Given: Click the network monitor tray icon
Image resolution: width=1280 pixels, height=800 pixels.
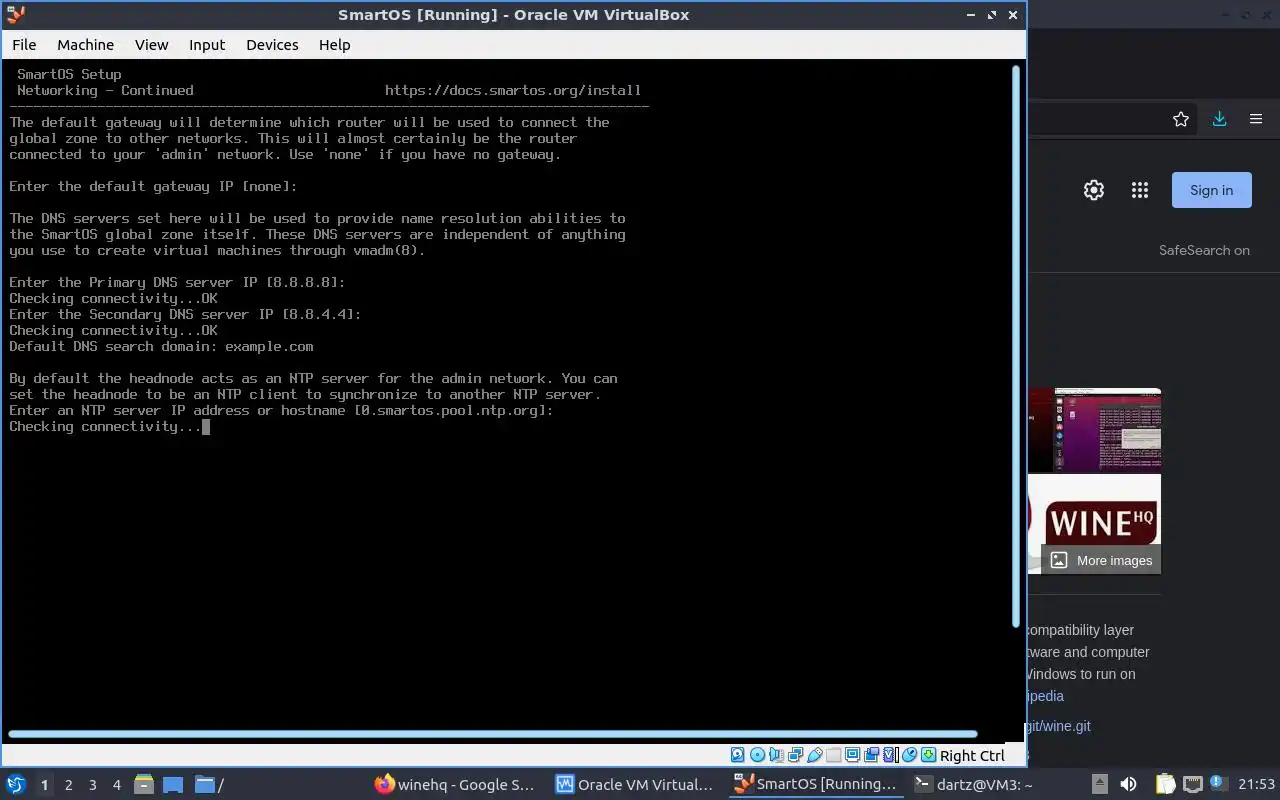Looking at the screenshot, I should [1192, 784].
